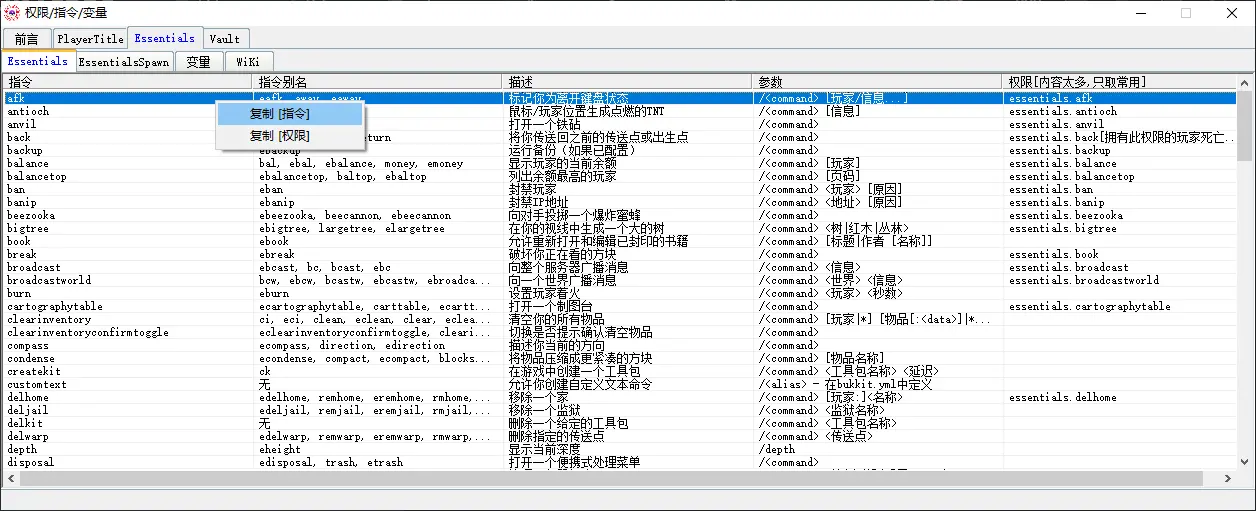Select the disposal command row
The width and height of the screenshot is (1256, 511).
[x=620, y=462]
